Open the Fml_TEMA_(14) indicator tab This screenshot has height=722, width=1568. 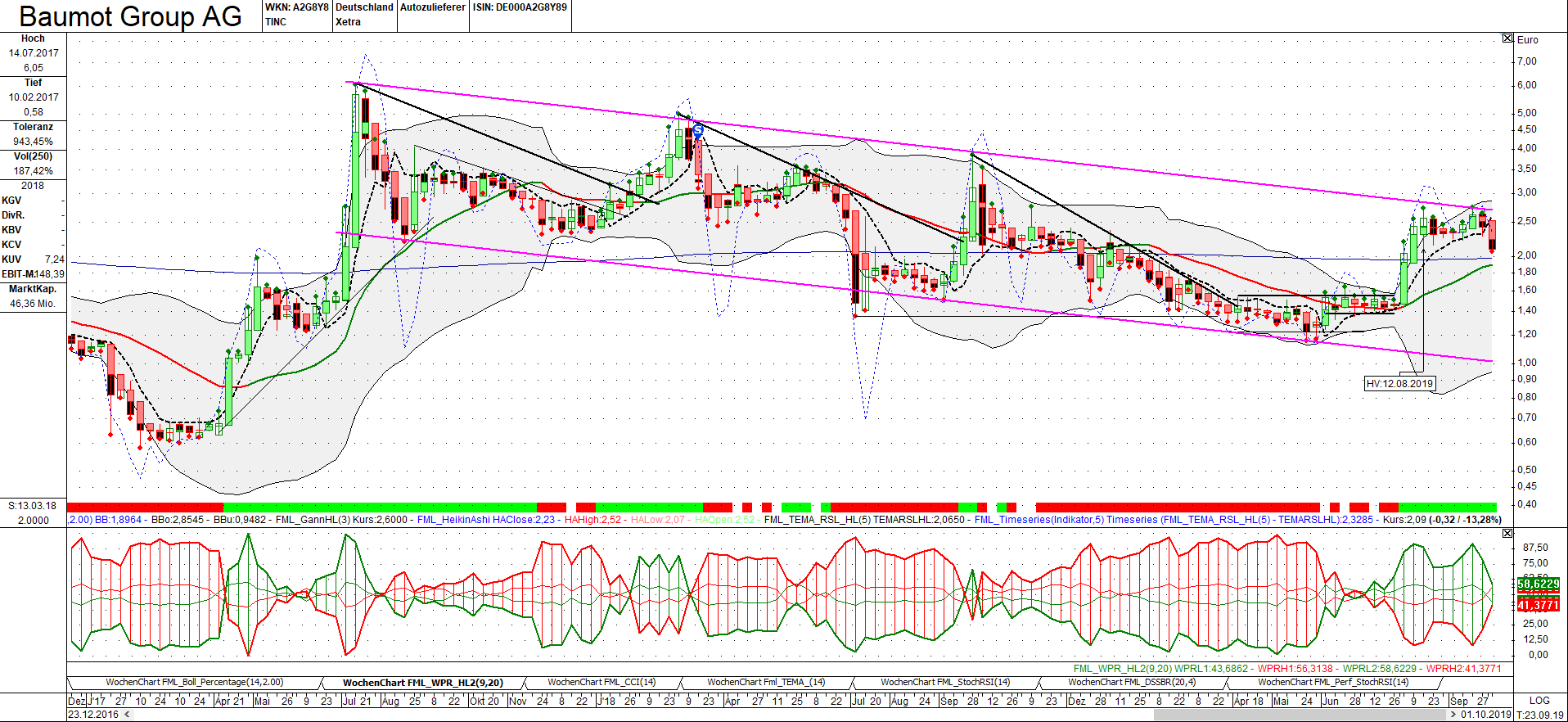766,682
